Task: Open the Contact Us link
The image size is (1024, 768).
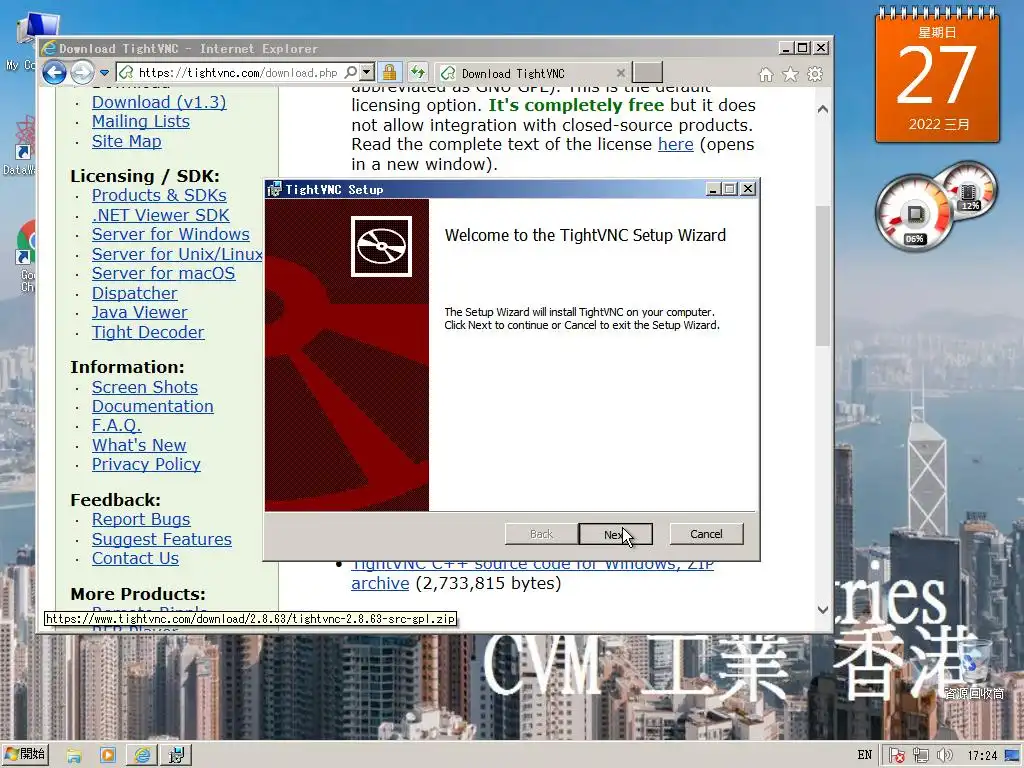Action: click(x=135, y=558)
